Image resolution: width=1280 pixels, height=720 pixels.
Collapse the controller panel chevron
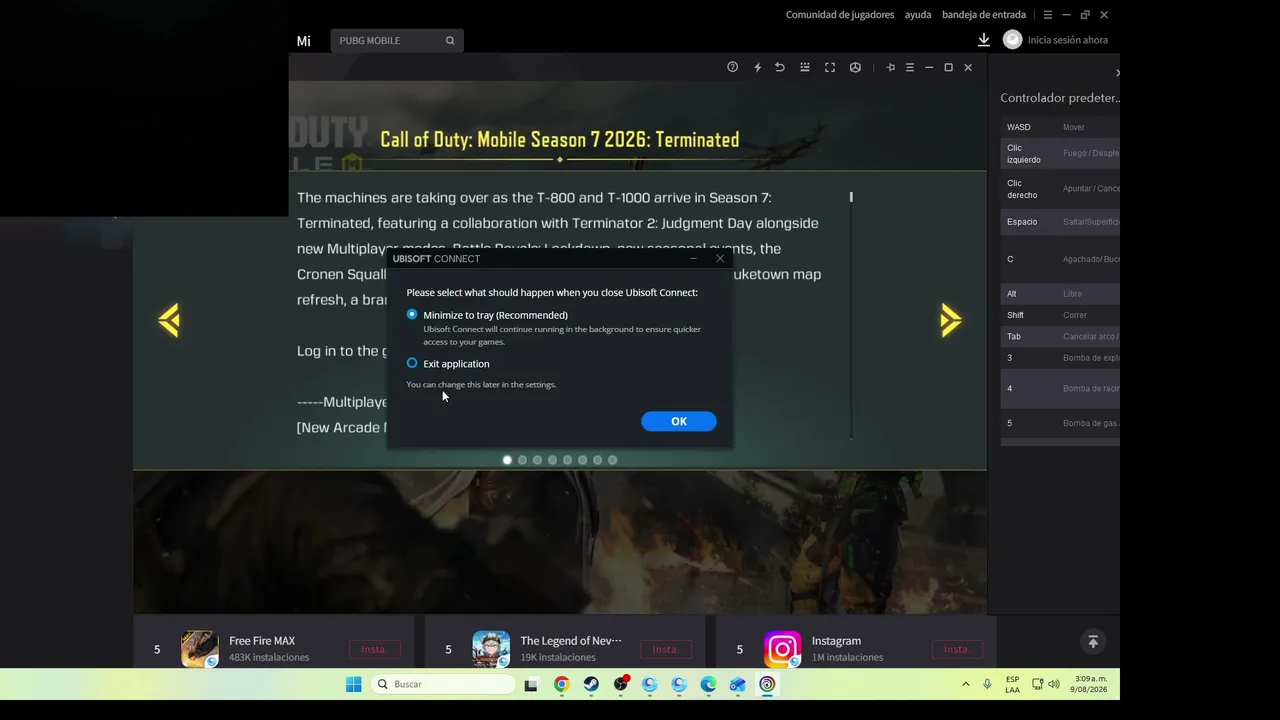[x=1117, y=72]
